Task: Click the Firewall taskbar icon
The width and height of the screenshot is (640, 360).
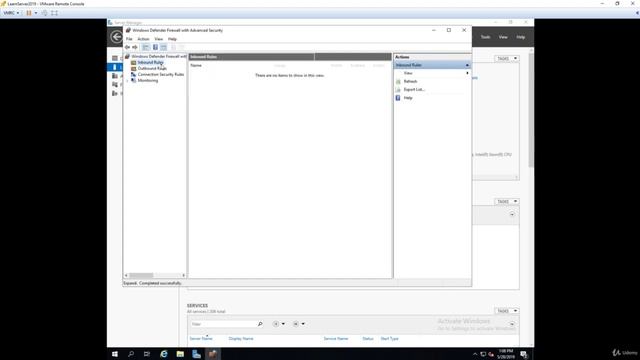Action: tap(213, 354)
